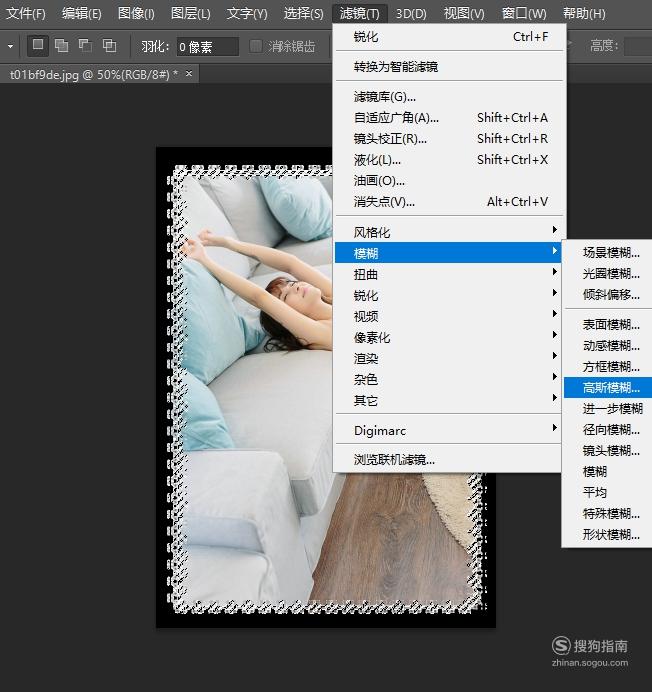This screenshot has height=692, width=652.
Task: Expand the 视频 video submenu
Action: (448, 316)
